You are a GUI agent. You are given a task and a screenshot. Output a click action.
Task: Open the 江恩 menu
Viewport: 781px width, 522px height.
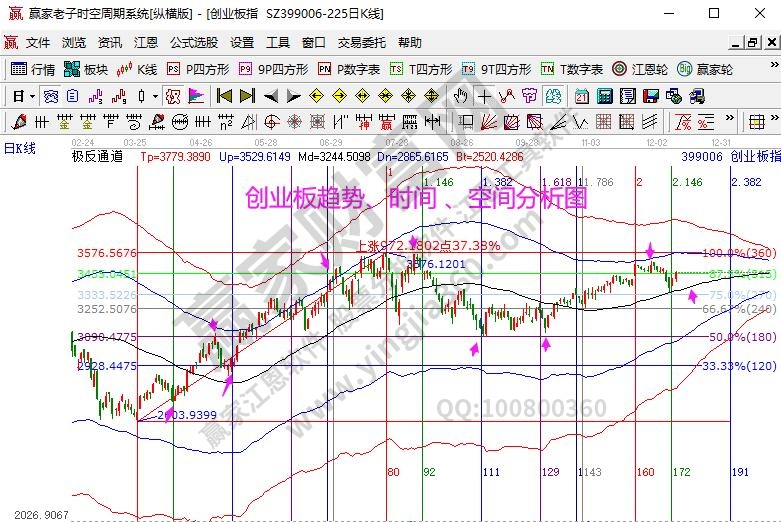pyautogui.click(x=145, y=43)
